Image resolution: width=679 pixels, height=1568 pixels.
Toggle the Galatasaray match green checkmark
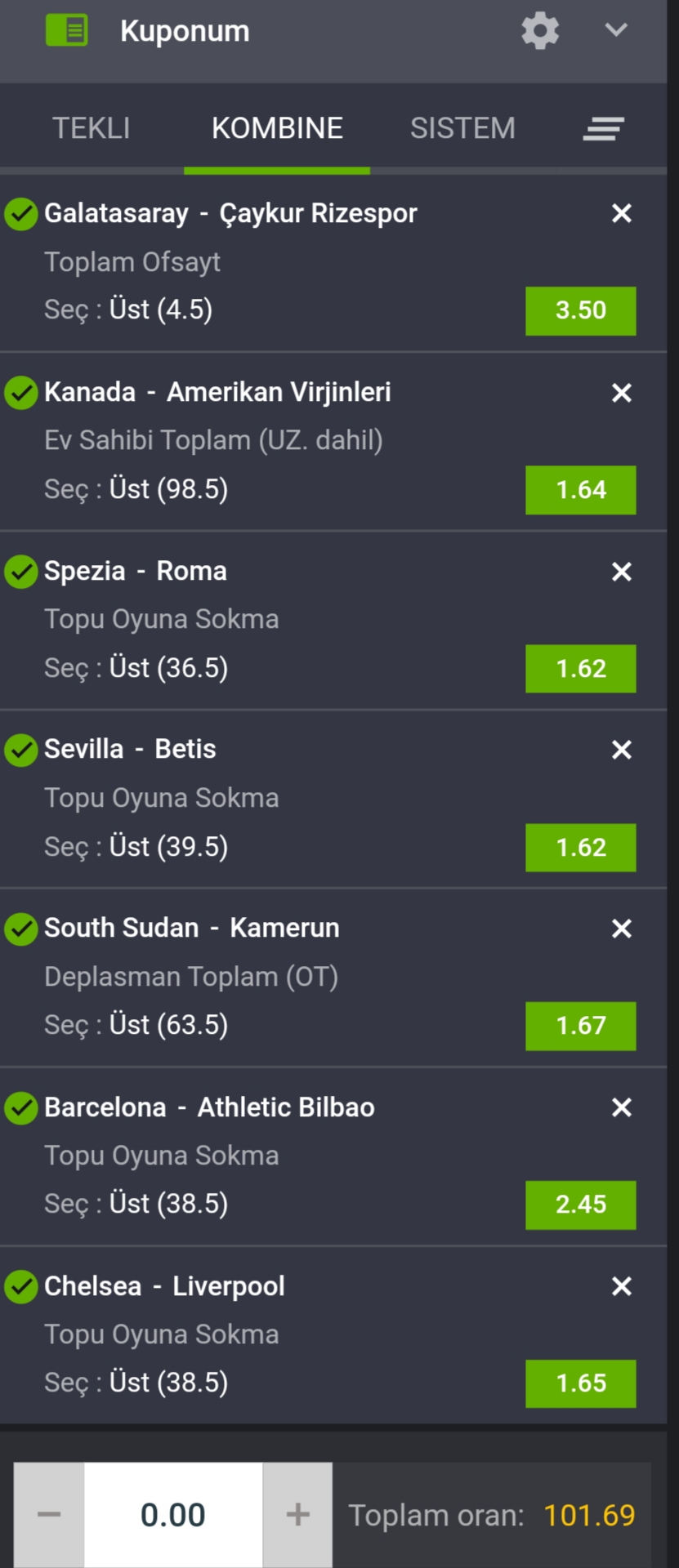coord(21,214)
